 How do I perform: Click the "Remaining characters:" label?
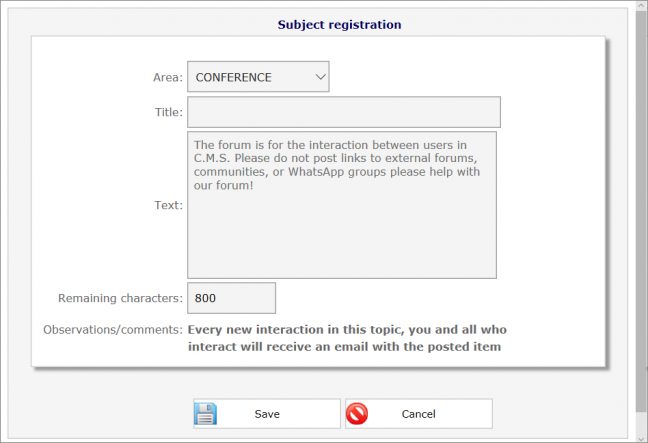120,298
